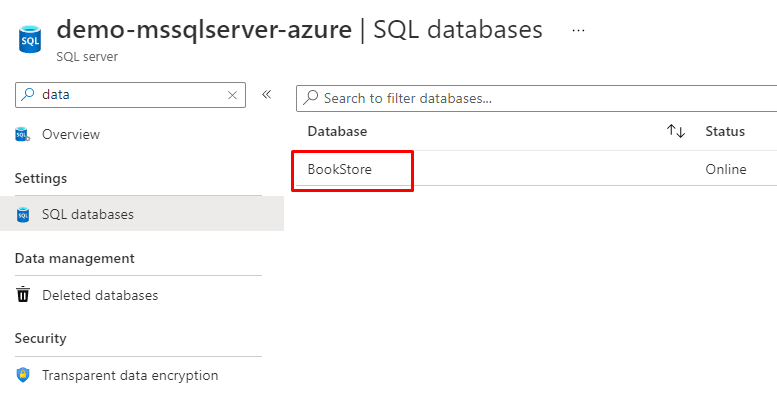
Task: Click the SQL server icon in header
Action: [x=29, y=39]
